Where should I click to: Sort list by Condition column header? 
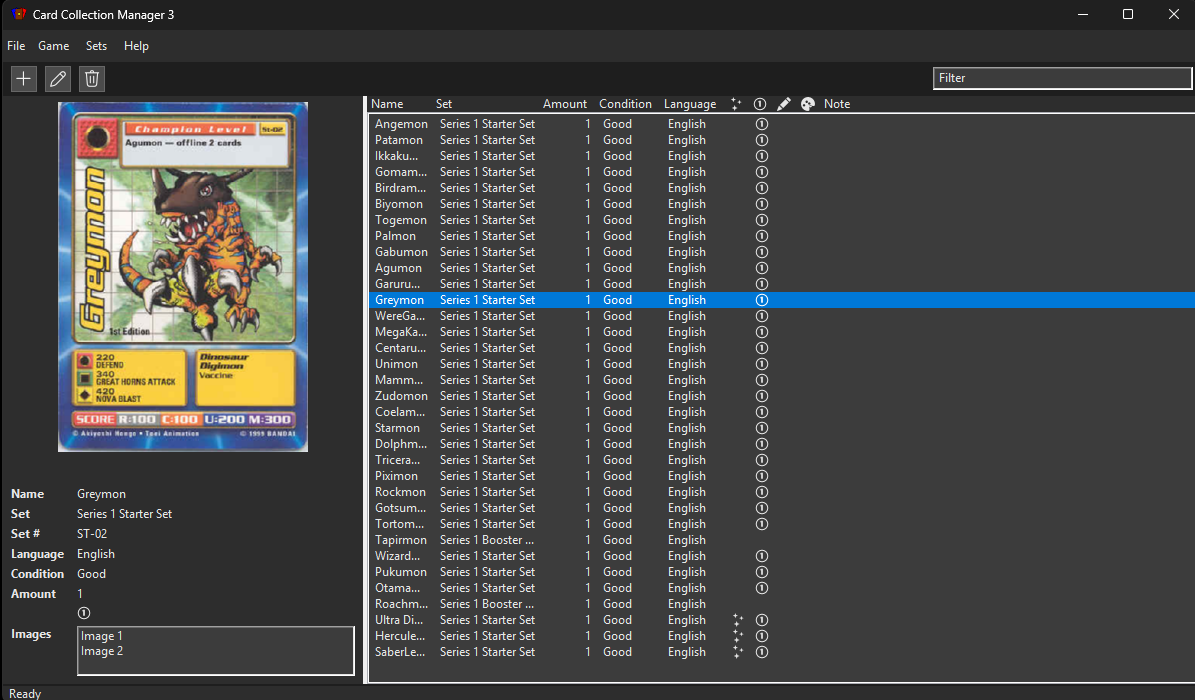(x=625, y=104)
